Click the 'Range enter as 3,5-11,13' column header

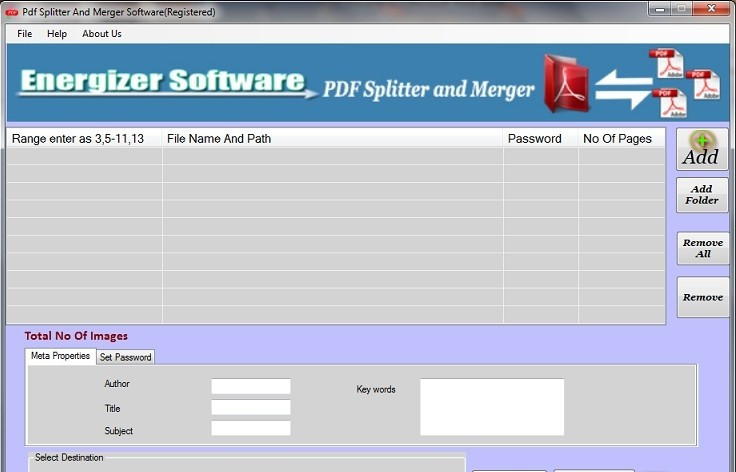pyautogui.click(x=84, y=138)
